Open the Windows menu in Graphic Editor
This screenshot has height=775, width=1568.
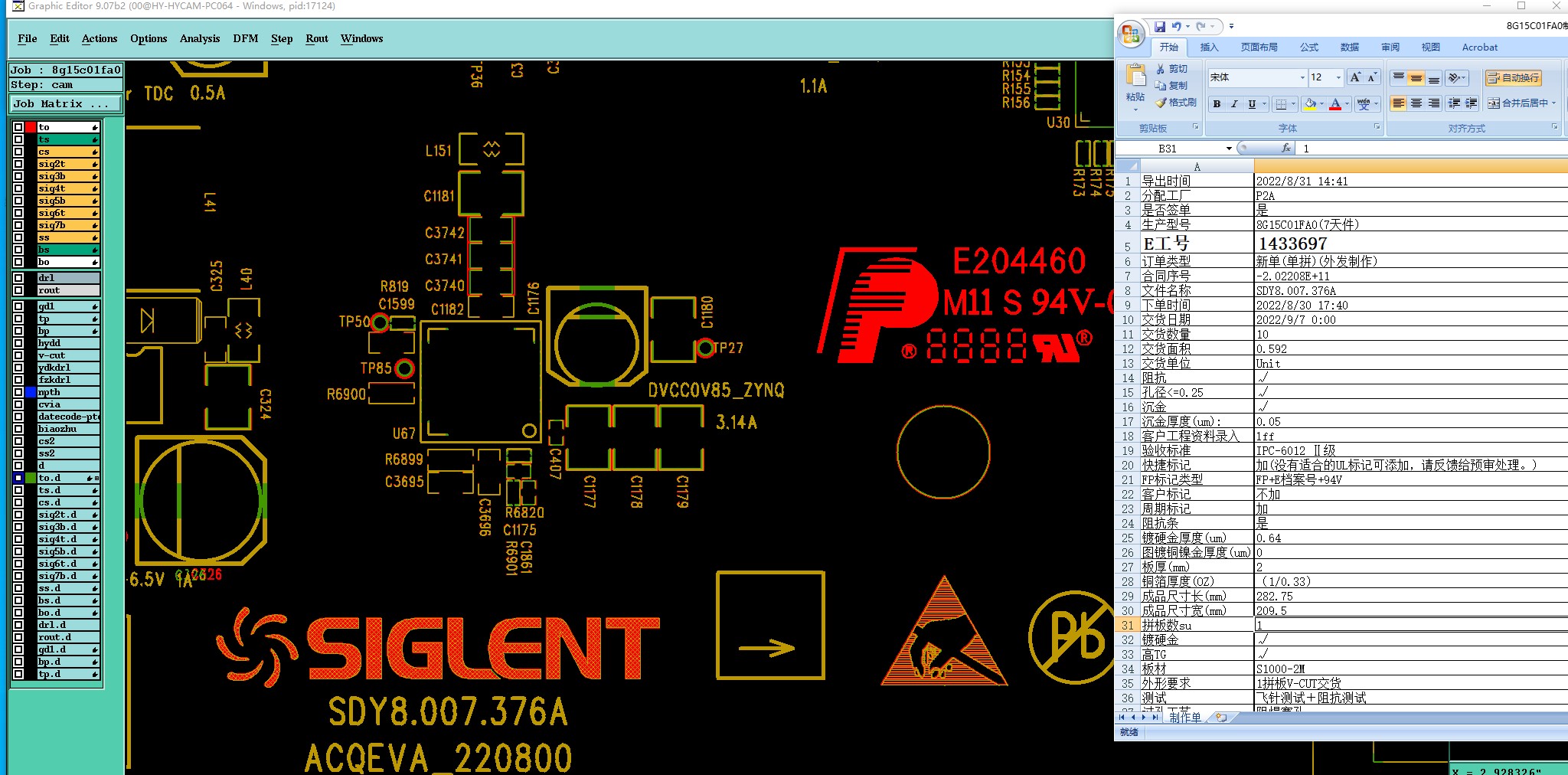point(361,38)
